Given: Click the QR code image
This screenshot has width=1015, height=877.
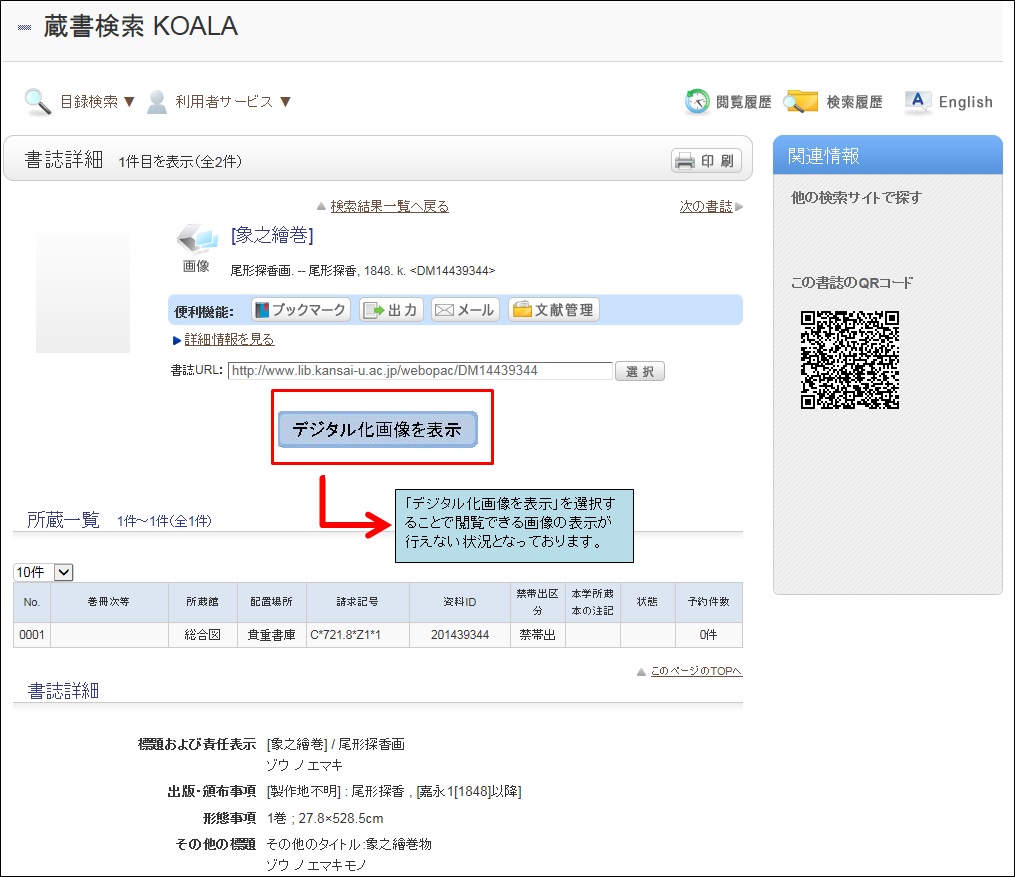Looking at the screenshot, I should point(850,360).
